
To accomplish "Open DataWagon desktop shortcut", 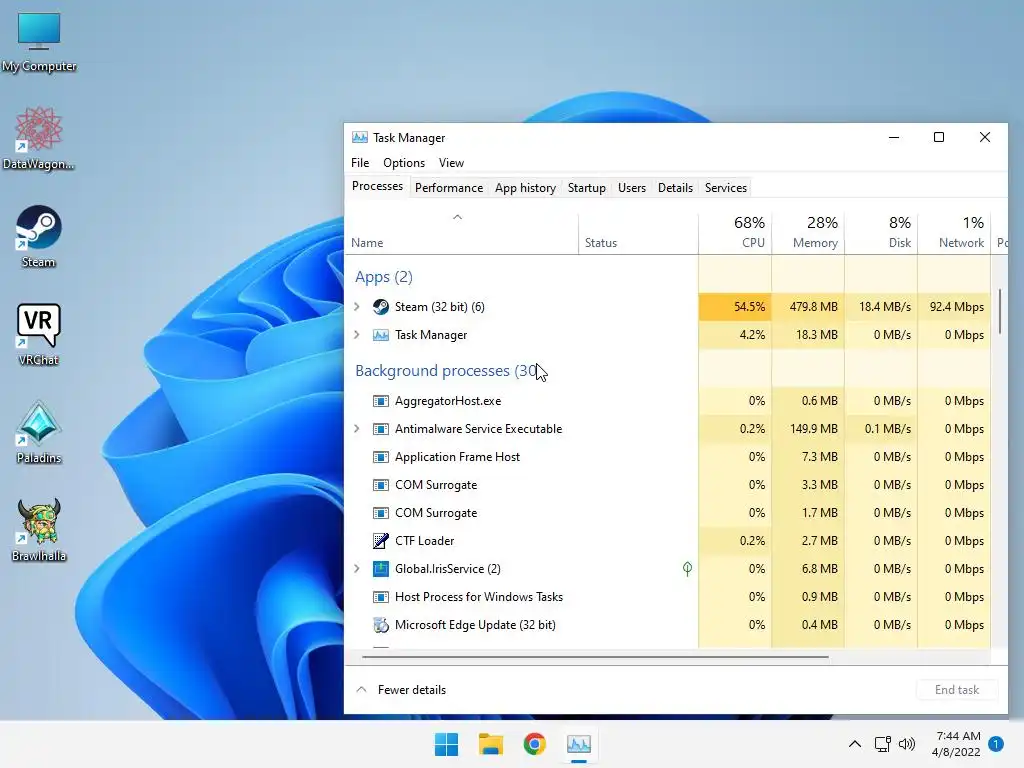I will point(39,138).
